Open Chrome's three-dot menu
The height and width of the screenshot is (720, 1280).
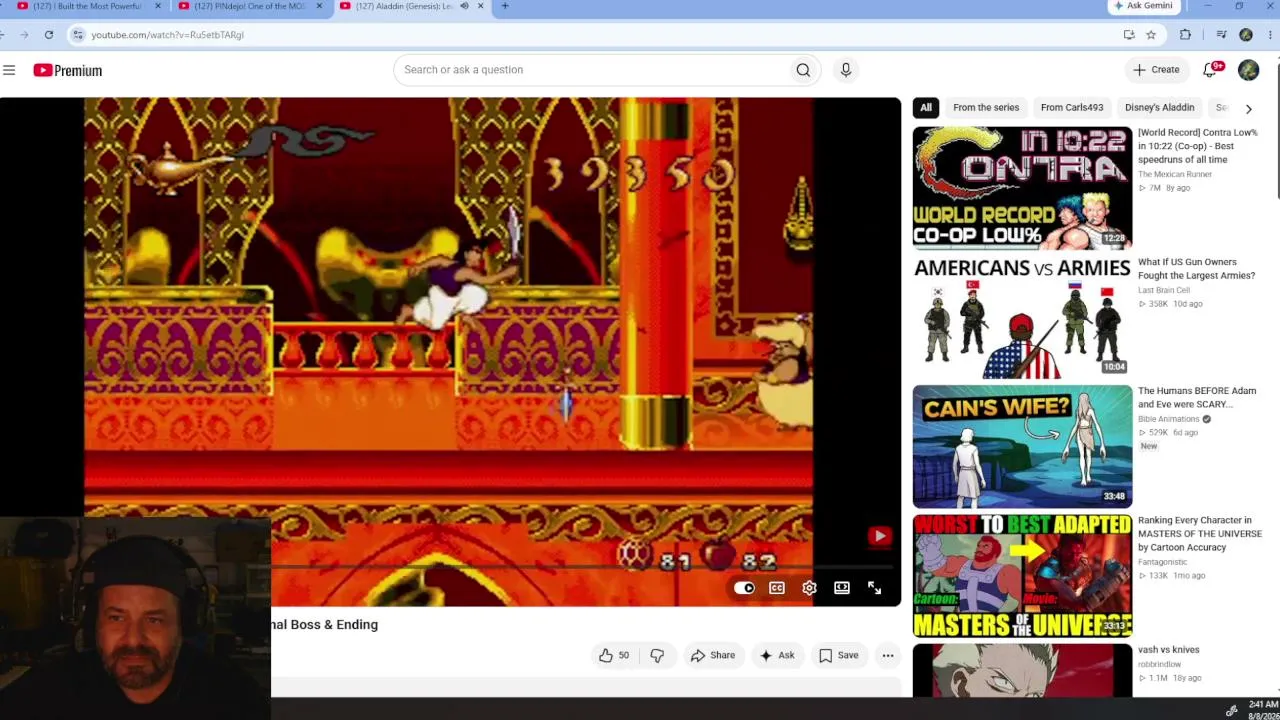(1268, 35)
